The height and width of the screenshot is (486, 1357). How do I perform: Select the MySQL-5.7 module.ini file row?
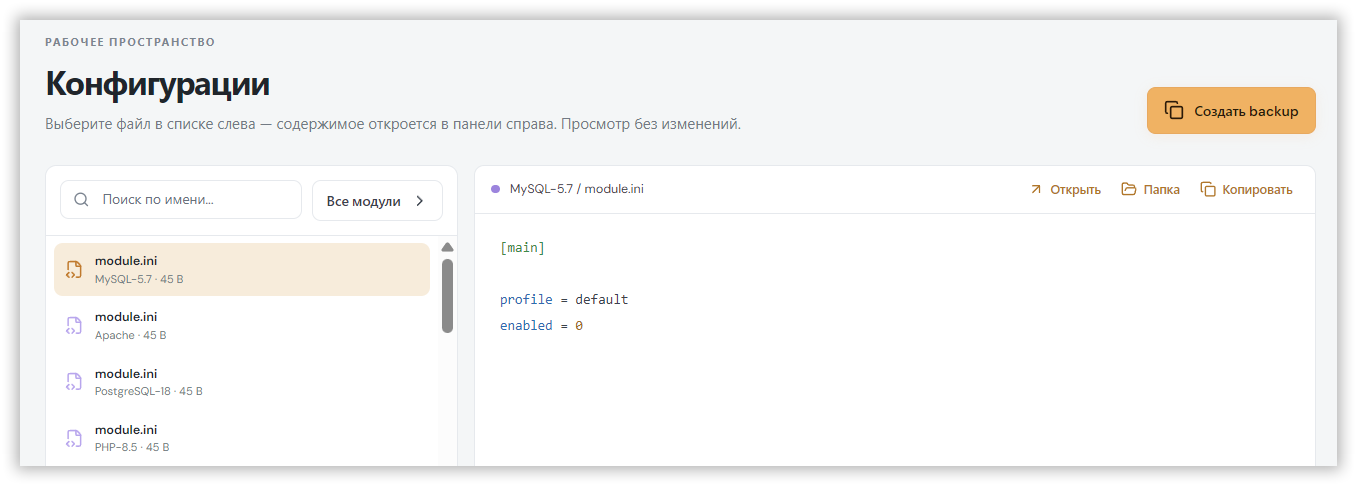(242, 270)
